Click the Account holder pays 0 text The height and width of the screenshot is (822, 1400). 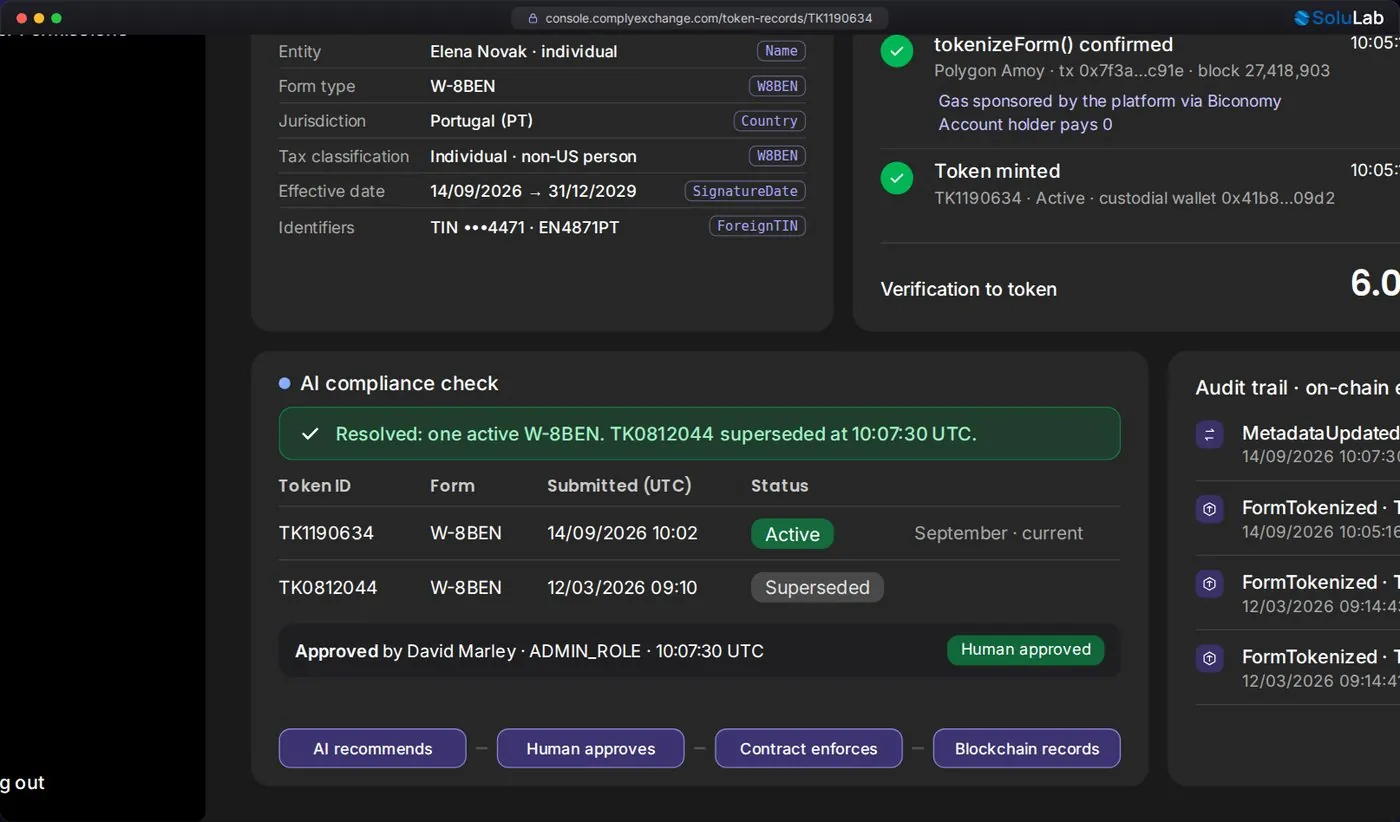(1025, 125)
